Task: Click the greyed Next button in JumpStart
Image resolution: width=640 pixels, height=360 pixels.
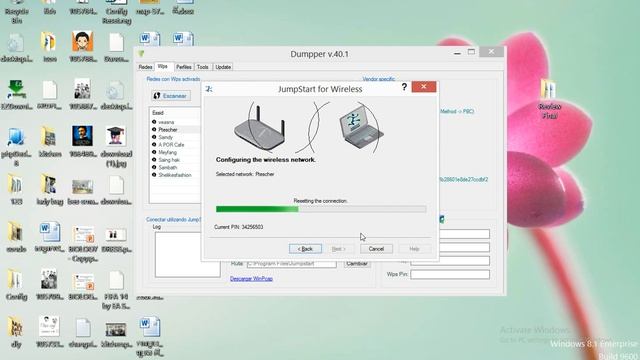Action: tap(338, 249)
